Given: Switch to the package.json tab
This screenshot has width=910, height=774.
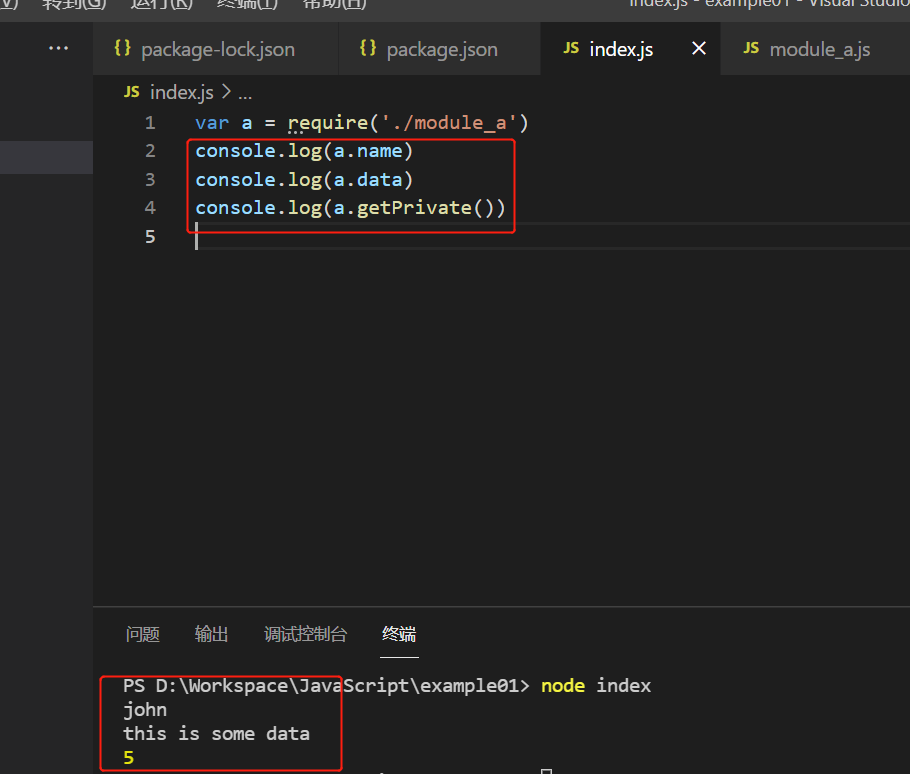Looking at the screenshot, I should coord(439,49).
